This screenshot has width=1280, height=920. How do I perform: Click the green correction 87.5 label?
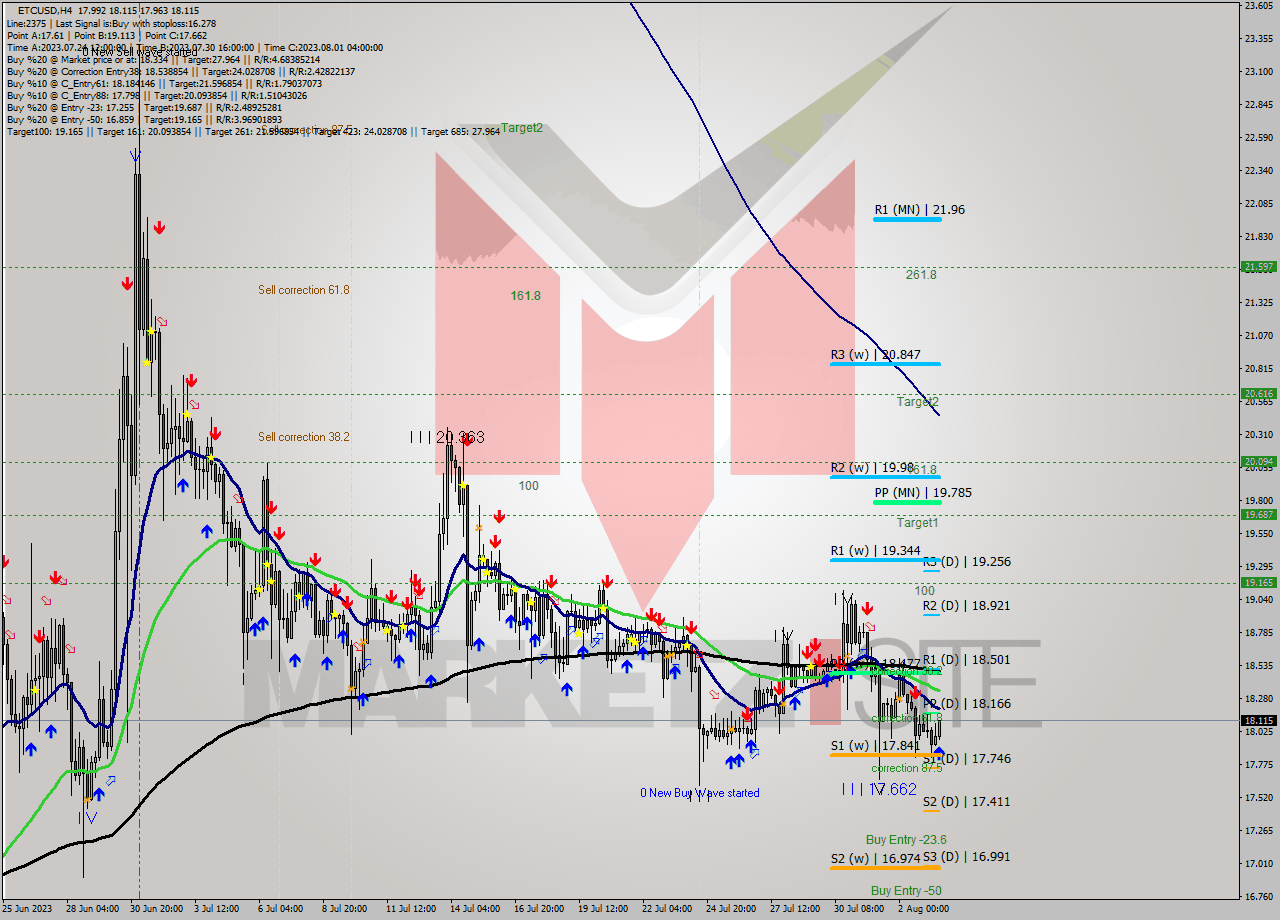[907, 768]
